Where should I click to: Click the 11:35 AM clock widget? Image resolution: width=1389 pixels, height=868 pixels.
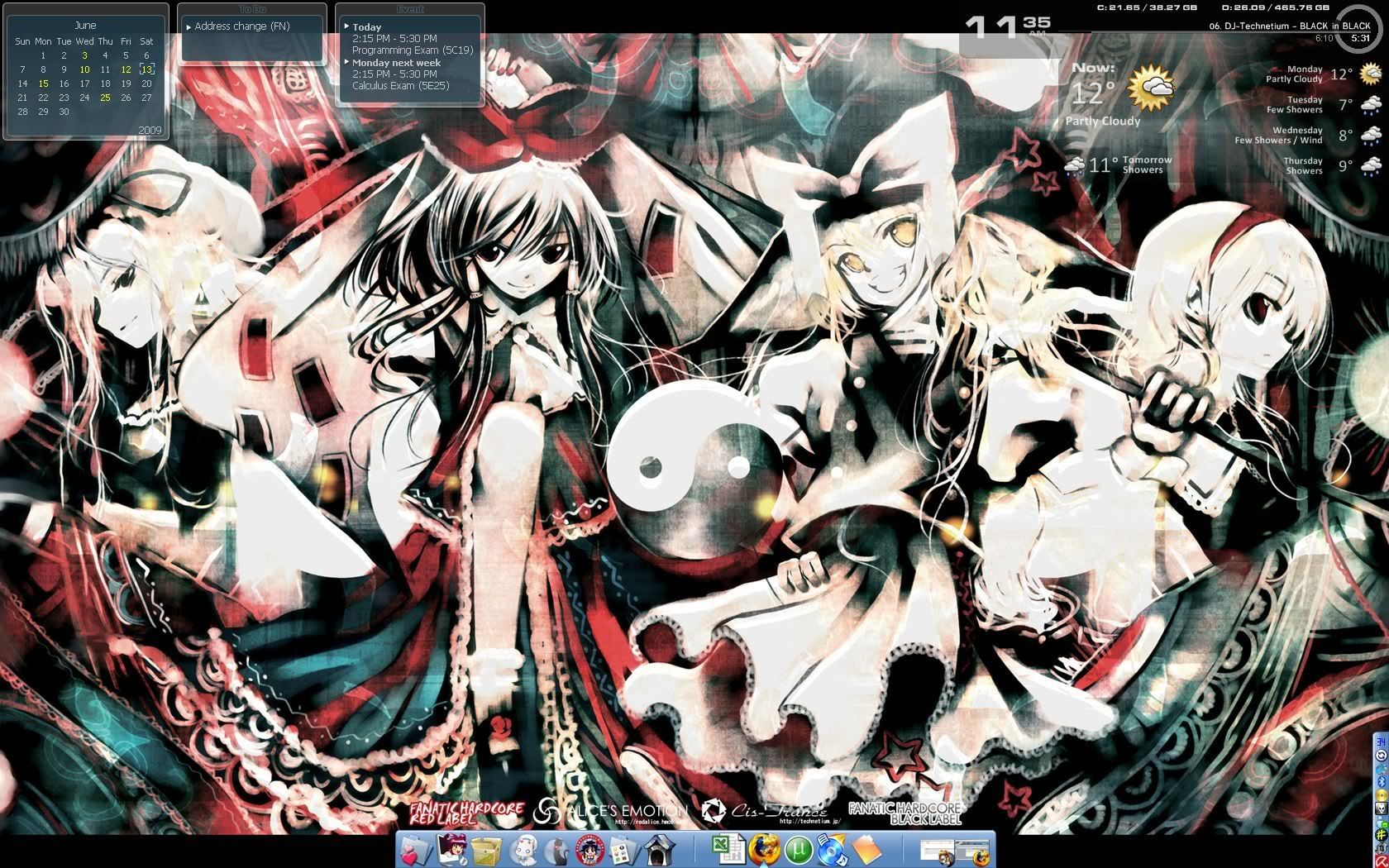[1008, 26]
